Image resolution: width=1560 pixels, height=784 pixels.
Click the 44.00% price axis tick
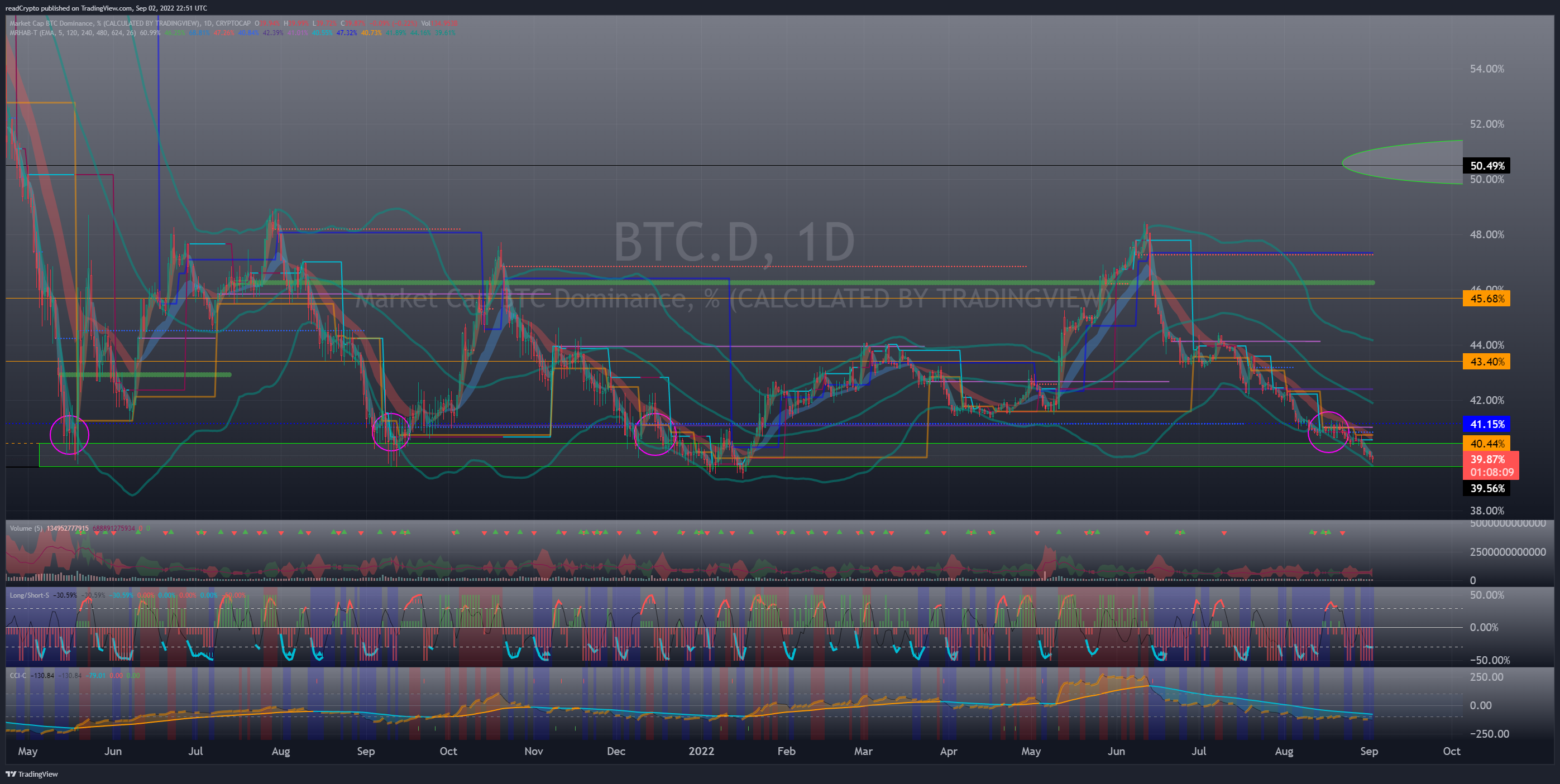[x=1487, y=345]
